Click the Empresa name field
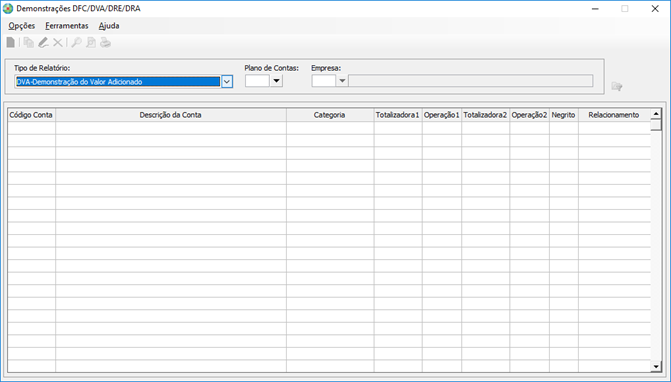This screenshot has height=382, width=671. 471,80
